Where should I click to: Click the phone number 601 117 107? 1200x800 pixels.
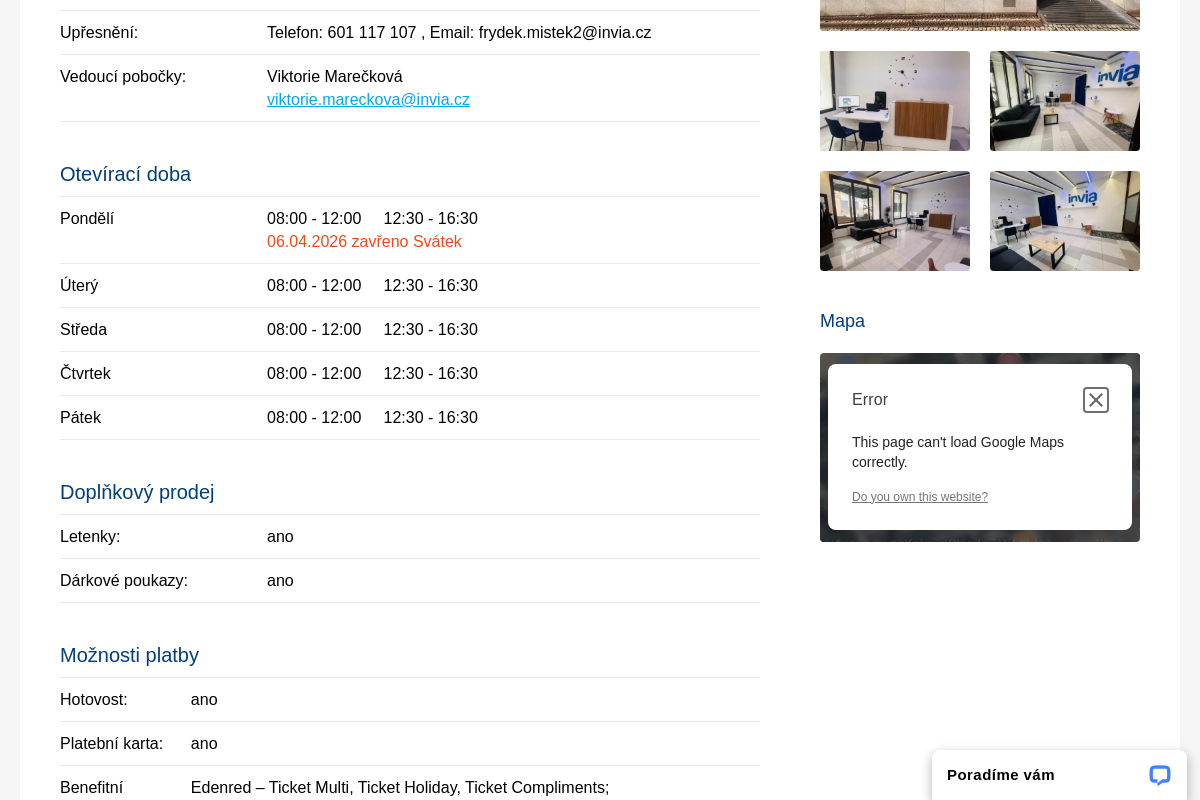371,33
